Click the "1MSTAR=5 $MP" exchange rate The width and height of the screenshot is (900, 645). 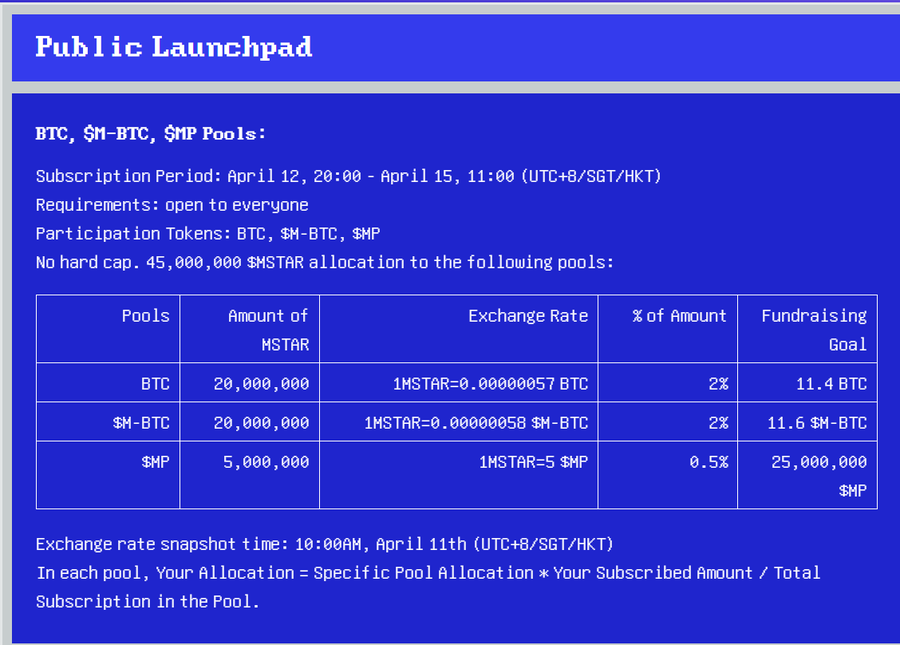pyautogui.click(x=534, y=462)
